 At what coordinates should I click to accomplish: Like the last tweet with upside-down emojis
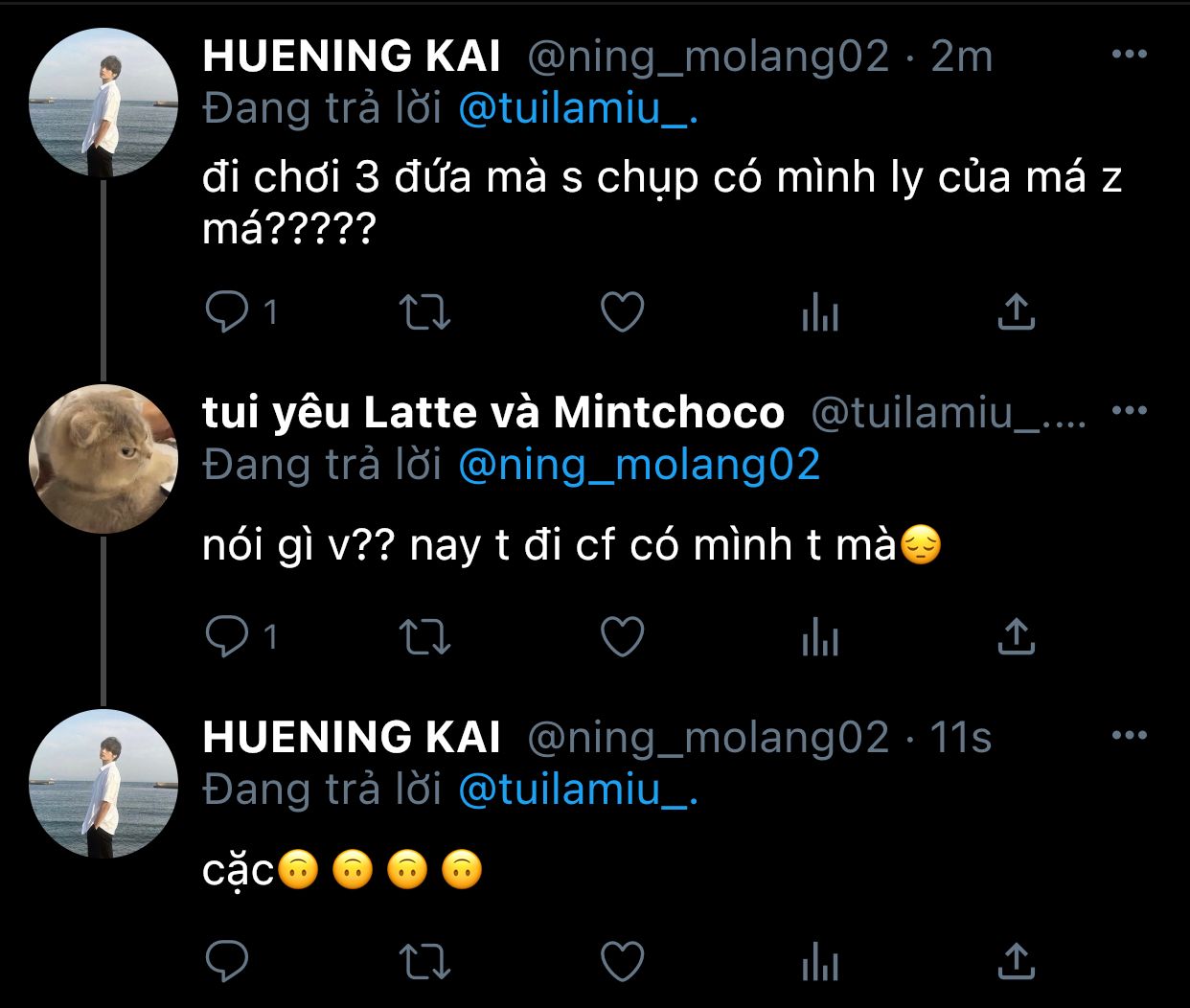(622, 962)
